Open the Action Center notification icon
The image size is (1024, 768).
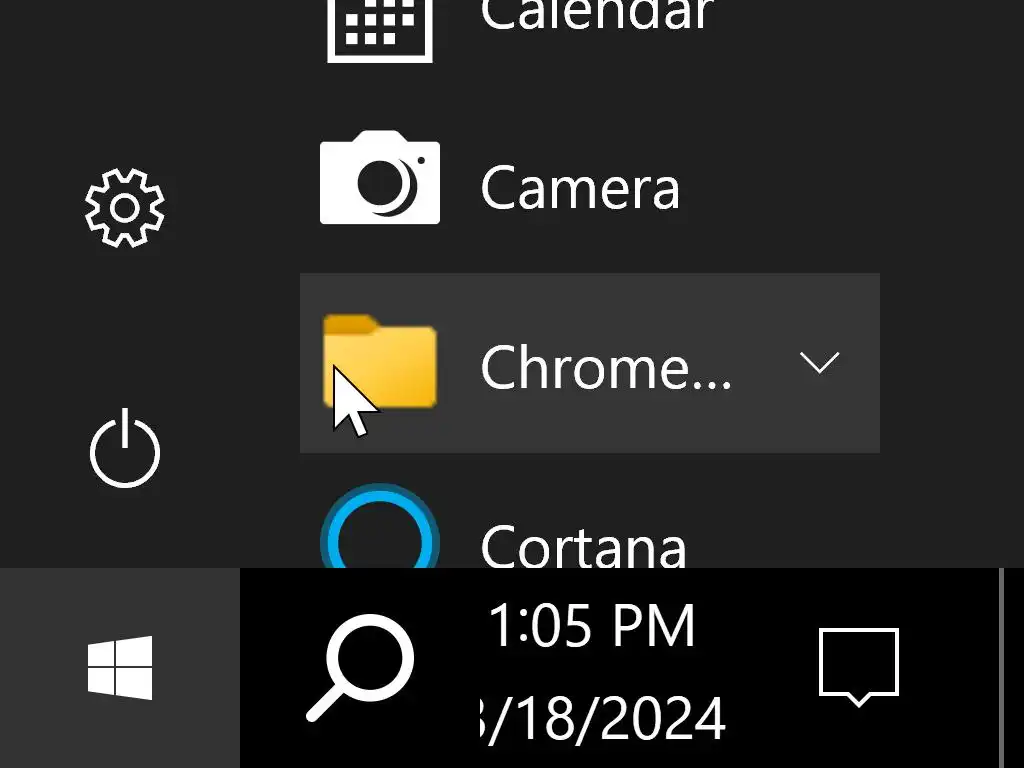[x=859, y=667]
